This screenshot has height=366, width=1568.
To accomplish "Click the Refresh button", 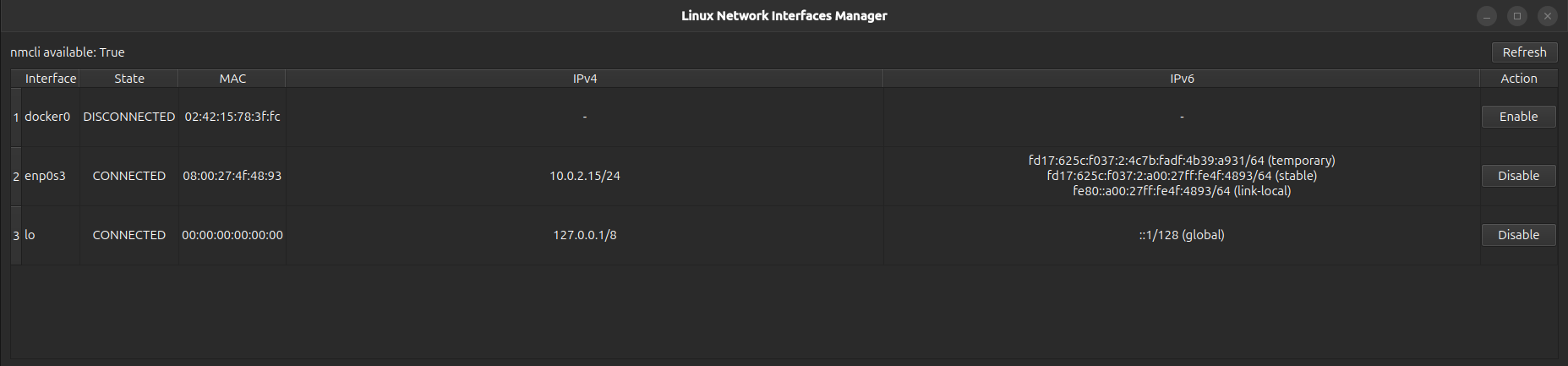I will point(1524,52).
